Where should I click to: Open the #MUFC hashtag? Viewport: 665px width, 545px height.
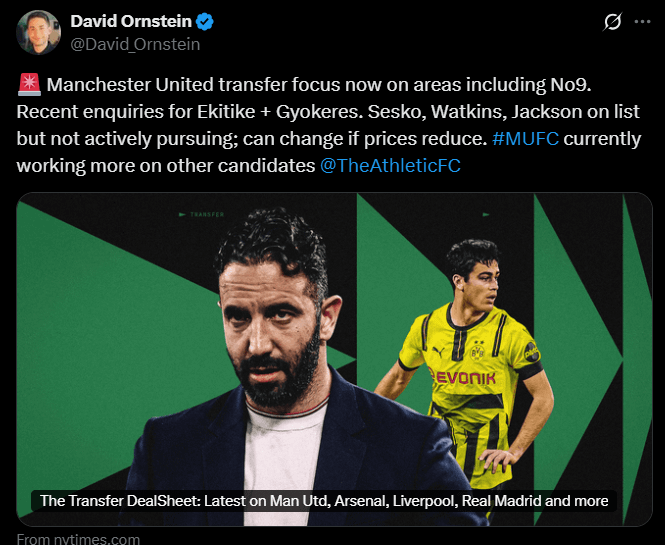[x=525, y=139]
